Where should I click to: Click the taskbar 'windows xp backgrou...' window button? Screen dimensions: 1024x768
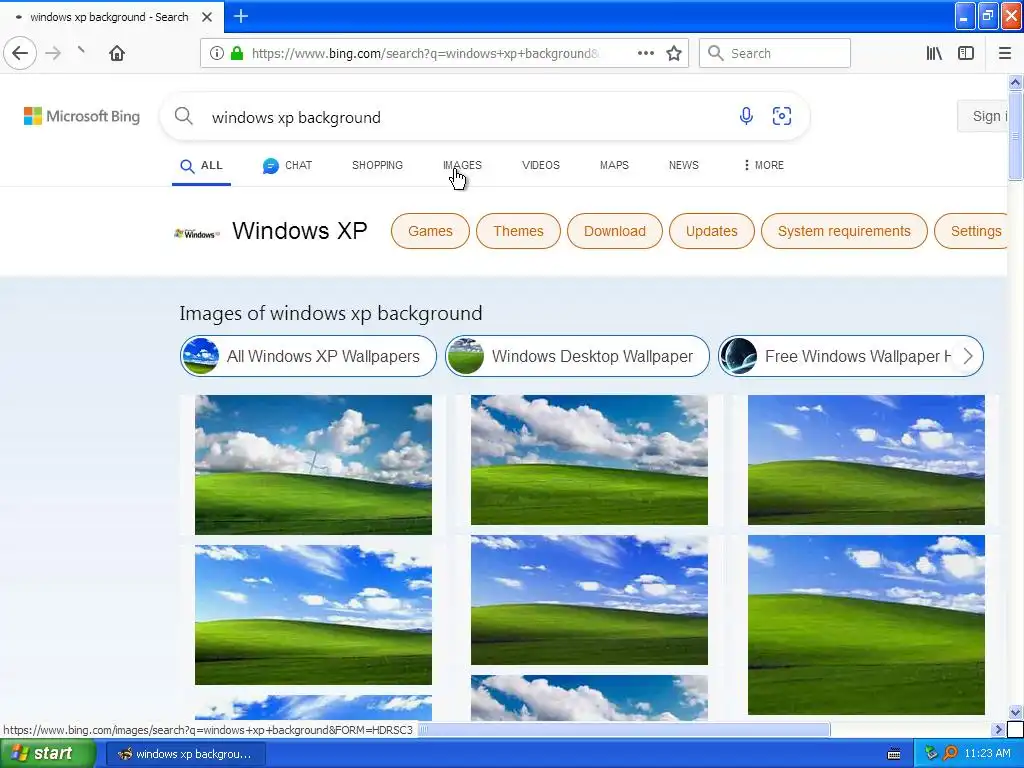(185, 754)
